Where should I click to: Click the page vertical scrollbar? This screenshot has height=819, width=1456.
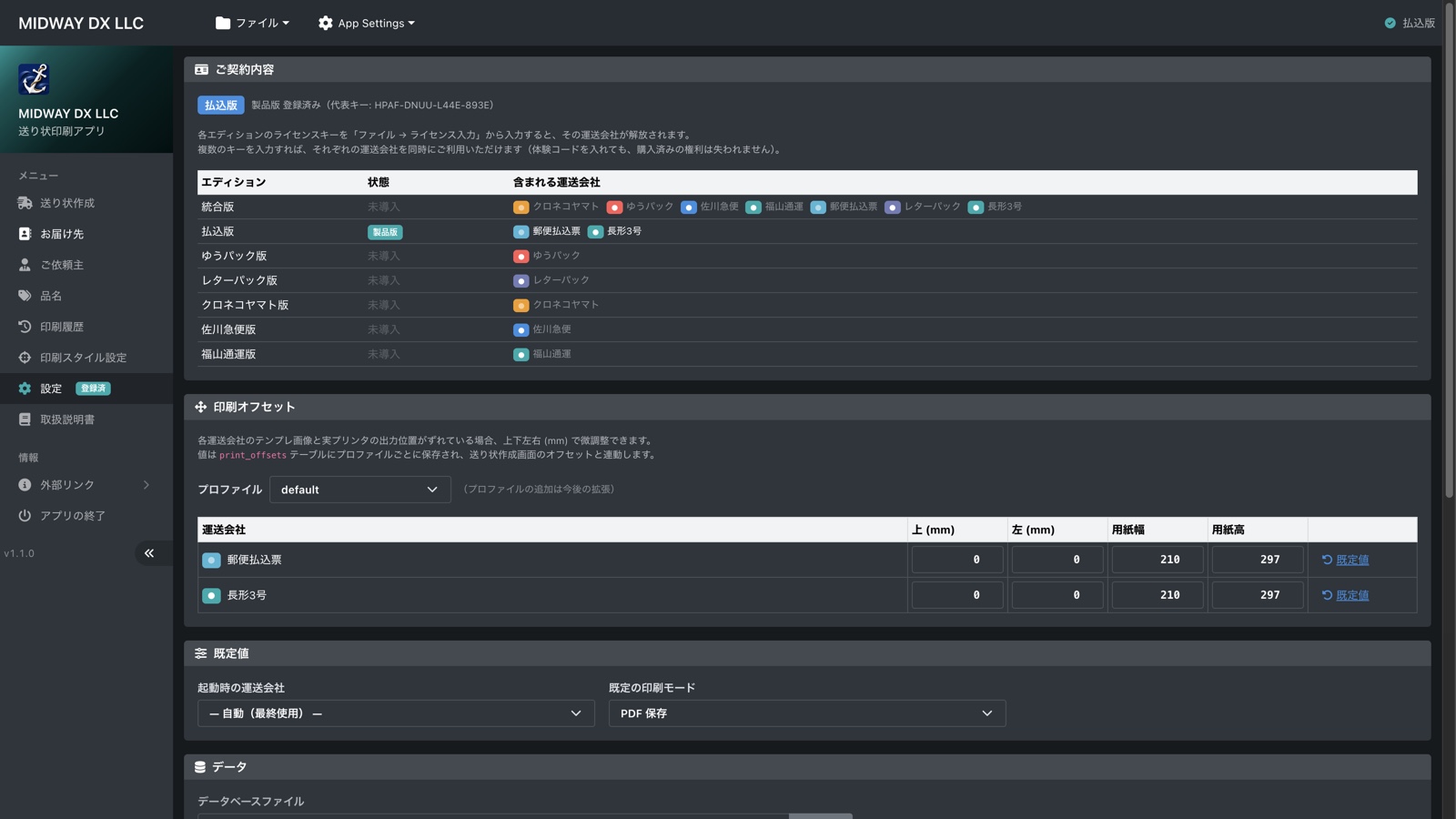point(1450,250)
